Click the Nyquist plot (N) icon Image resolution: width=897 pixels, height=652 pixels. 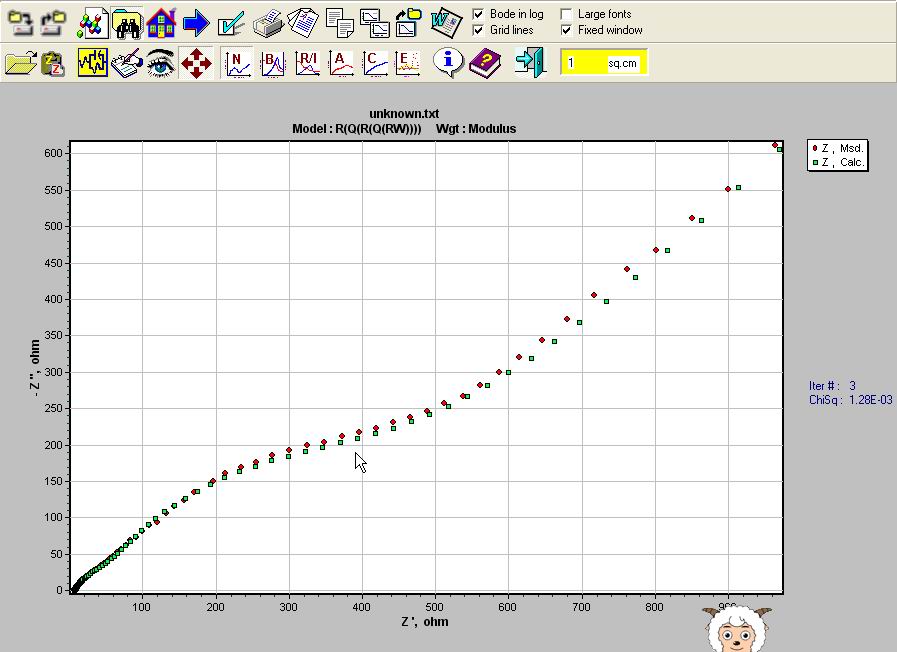pyautogui.click(x=237, y=63)
